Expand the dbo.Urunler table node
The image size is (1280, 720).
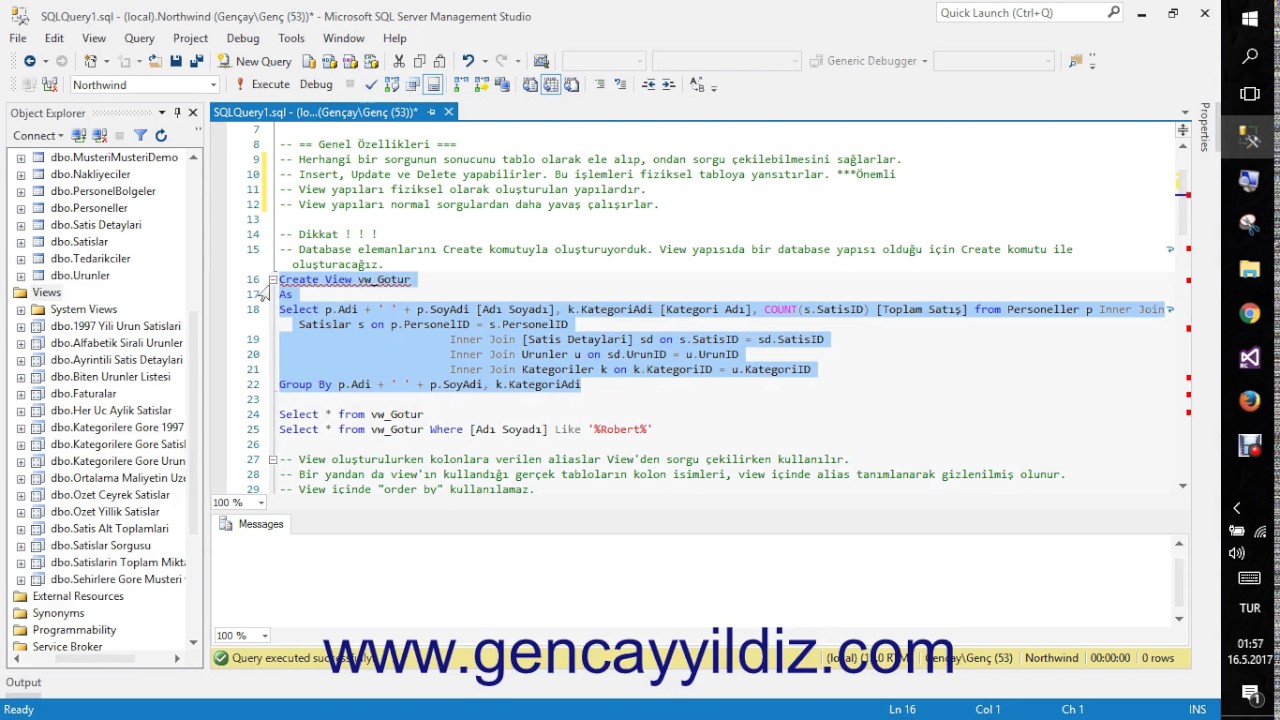coord(20,275)
